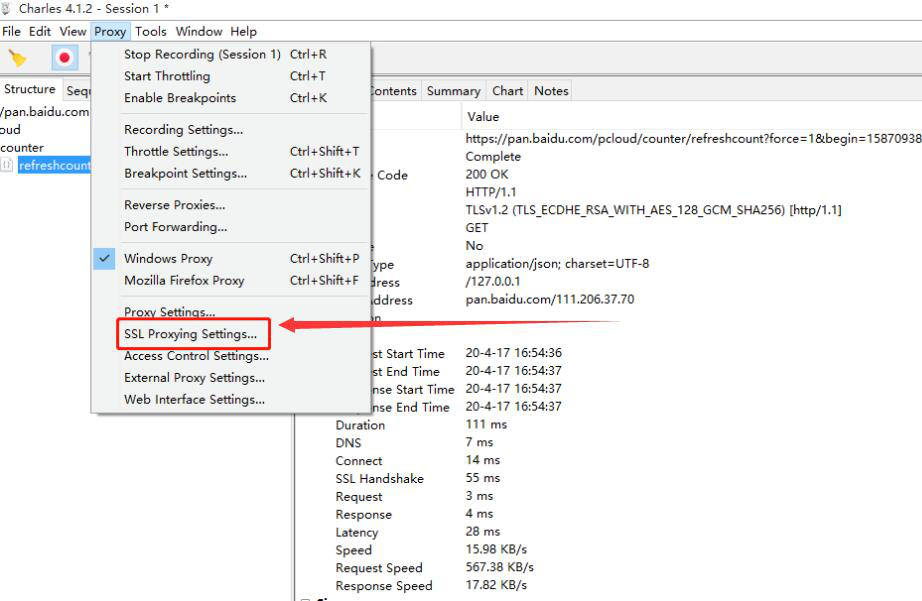Image resolution: width=922 pixels, height=601 pixels.
Task: Click the GET method value
Action: tap(477, 228)
